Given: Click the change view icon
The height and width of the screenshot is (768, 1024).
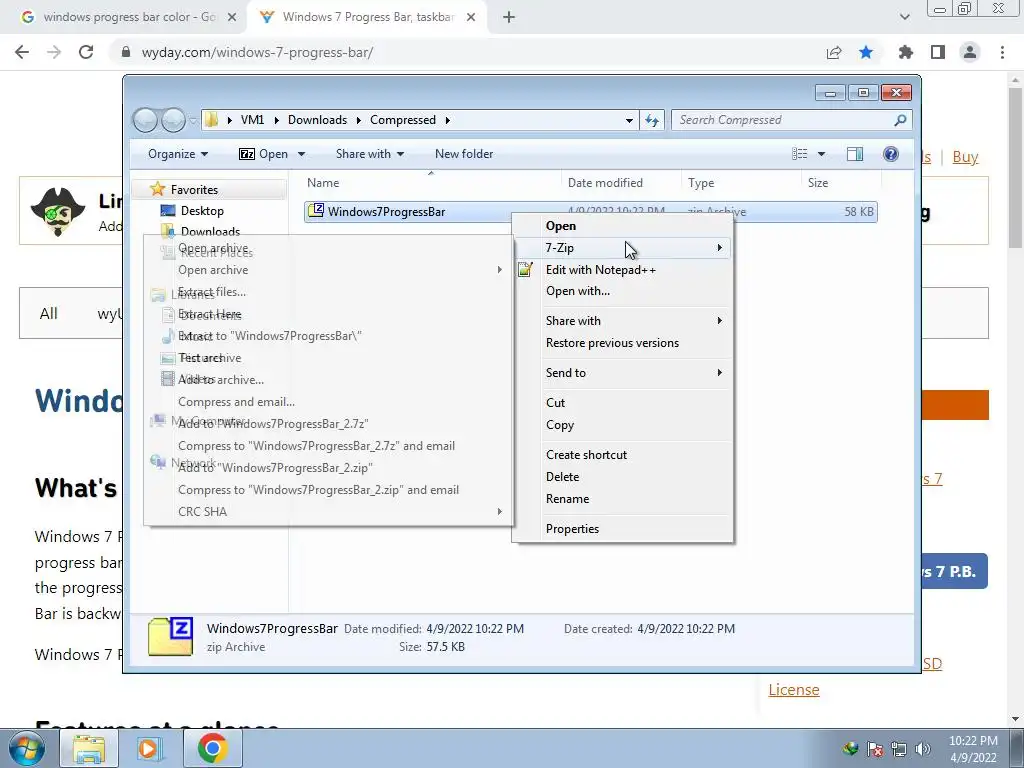Looking at the screenshot, I should coord(799,154).
